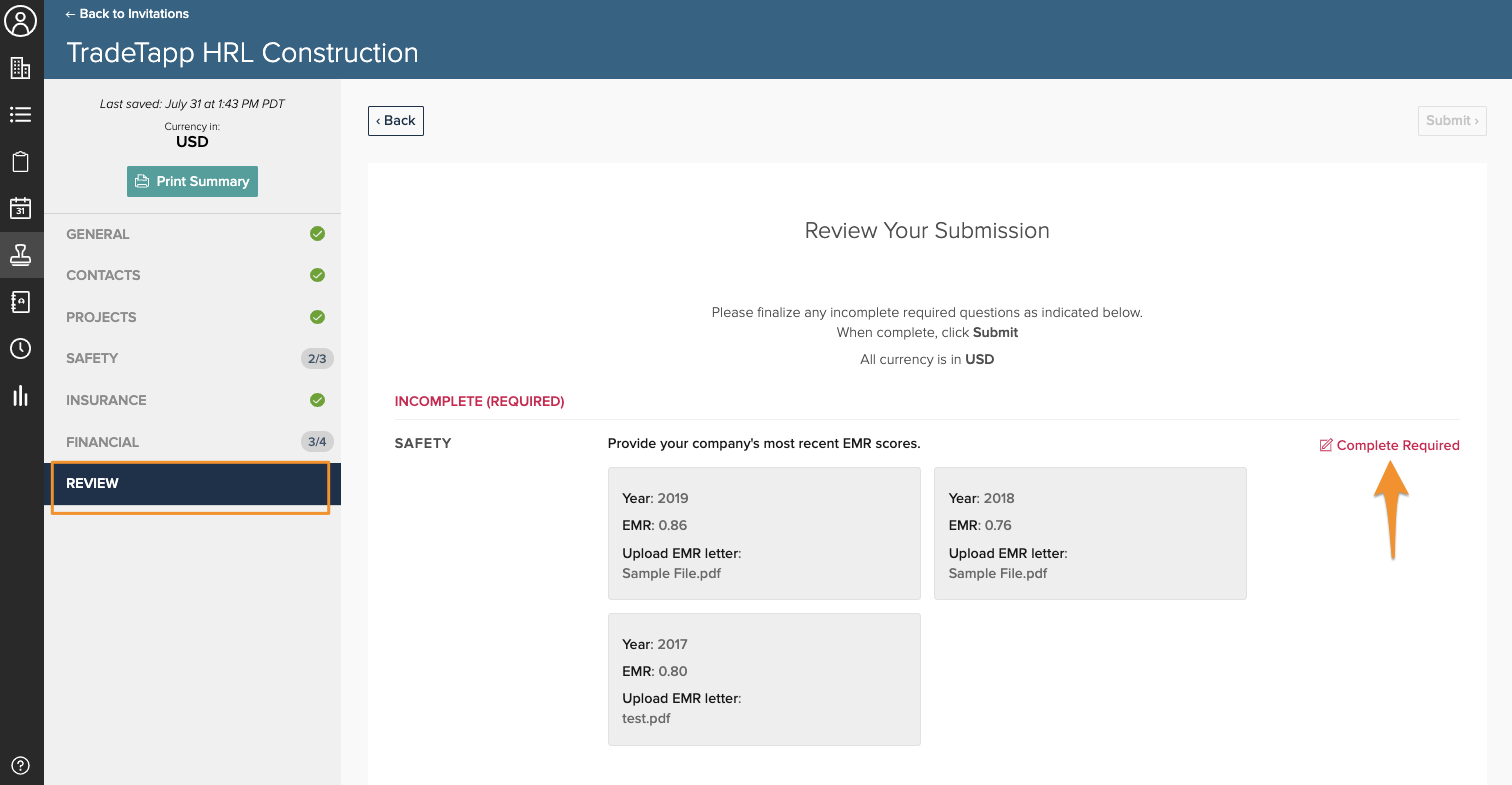Screen dimensions: 1512x785
Task: Click the Complete Required link
Action: 1389,445
